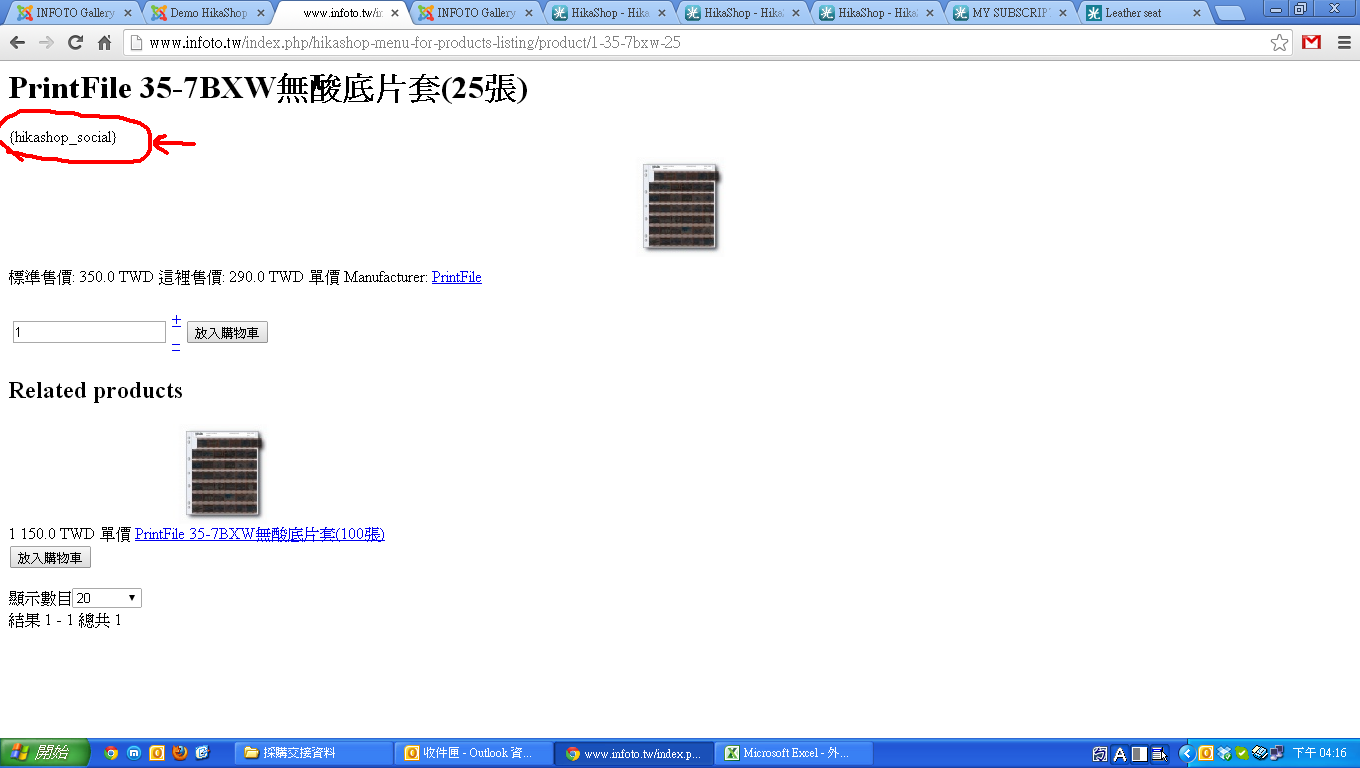1360x768 pixels.
Task: Open the browser home page
Action: click(104, 43)
